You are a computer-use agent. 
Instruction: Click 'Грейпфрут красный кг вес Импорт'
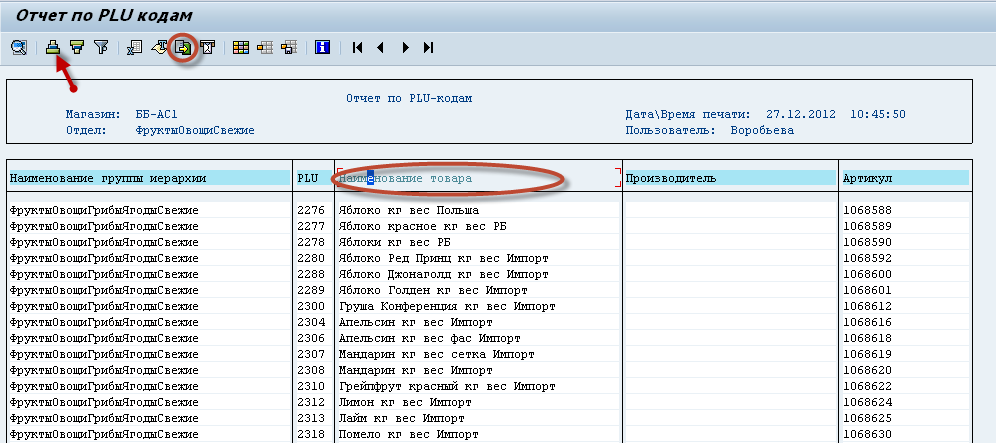pos(447,386)
